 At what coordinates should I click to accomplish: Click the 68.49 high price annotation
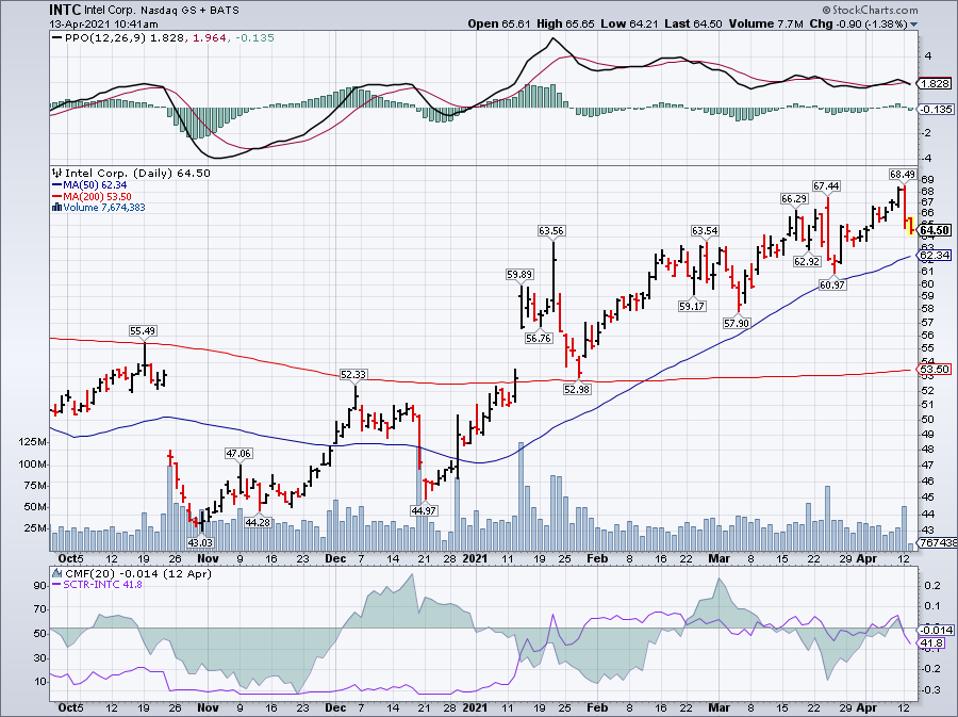click(902, 174)
